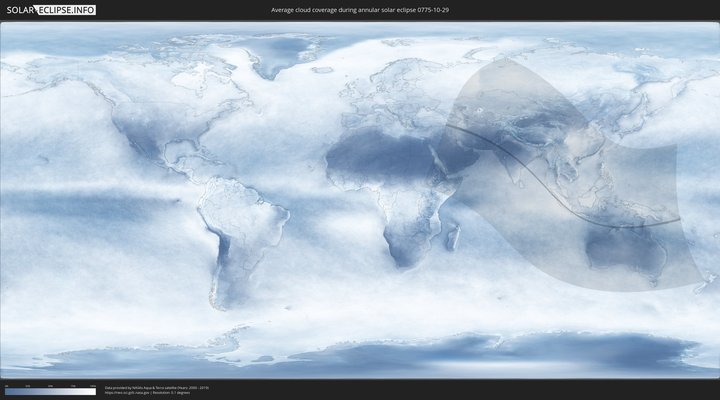The height and width of the screenshot is (400, 720).
Task: Click the NASA data attribution text line
Action: [157, 388]
